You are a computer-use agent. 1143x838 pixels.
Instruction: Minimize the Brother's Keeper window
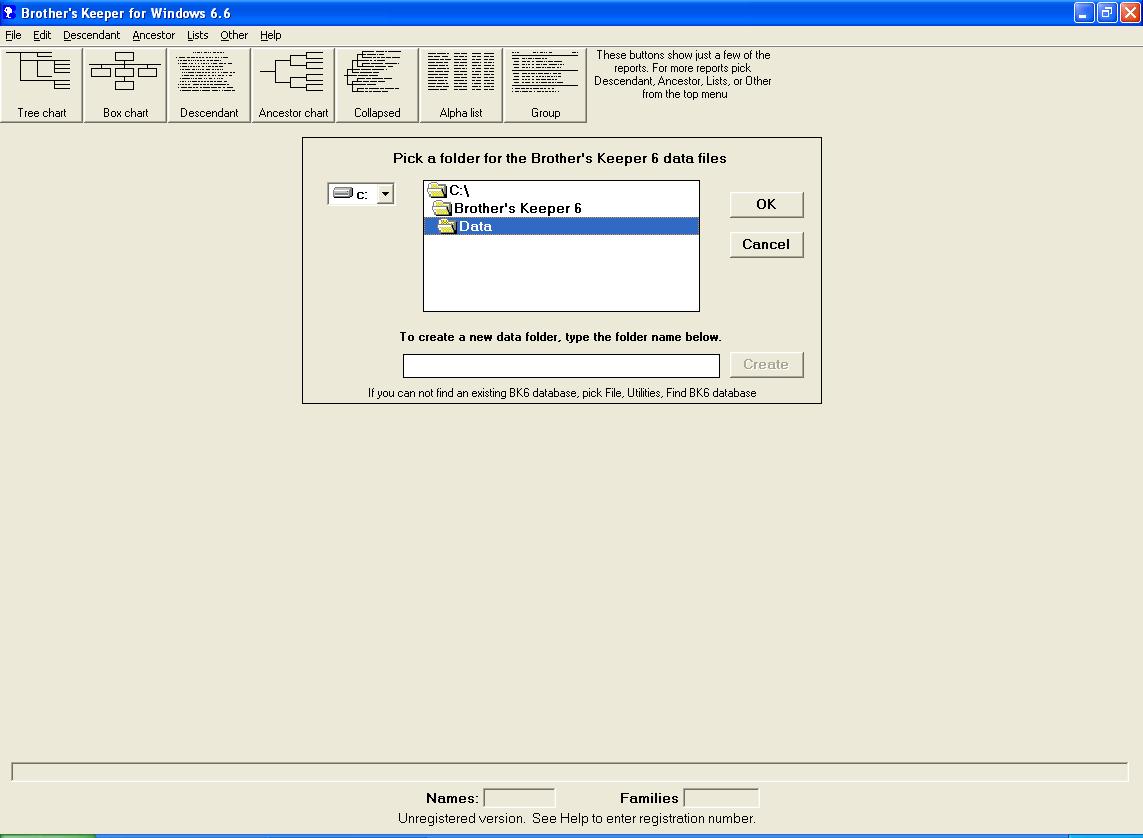(1084, 12)
